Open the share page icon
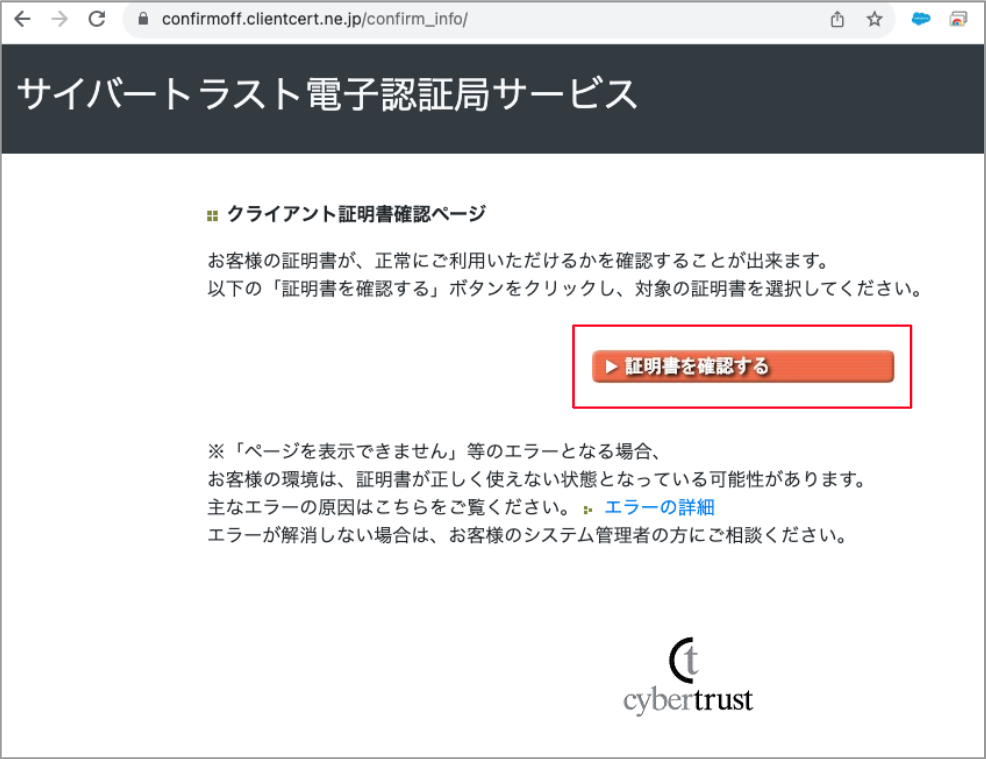The width and height of the screenshot is (986, 759). point(838,19)
